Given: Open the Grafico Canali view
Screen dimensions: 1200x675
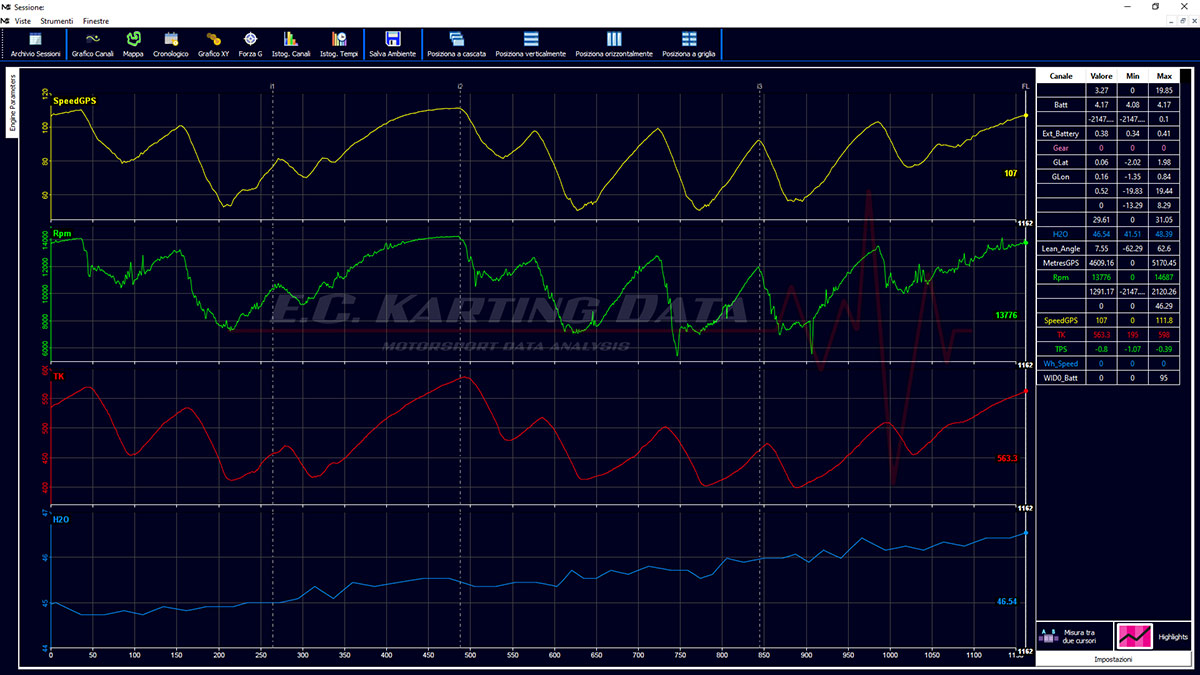Looking at the screenshot, I should tap(91, 43).
